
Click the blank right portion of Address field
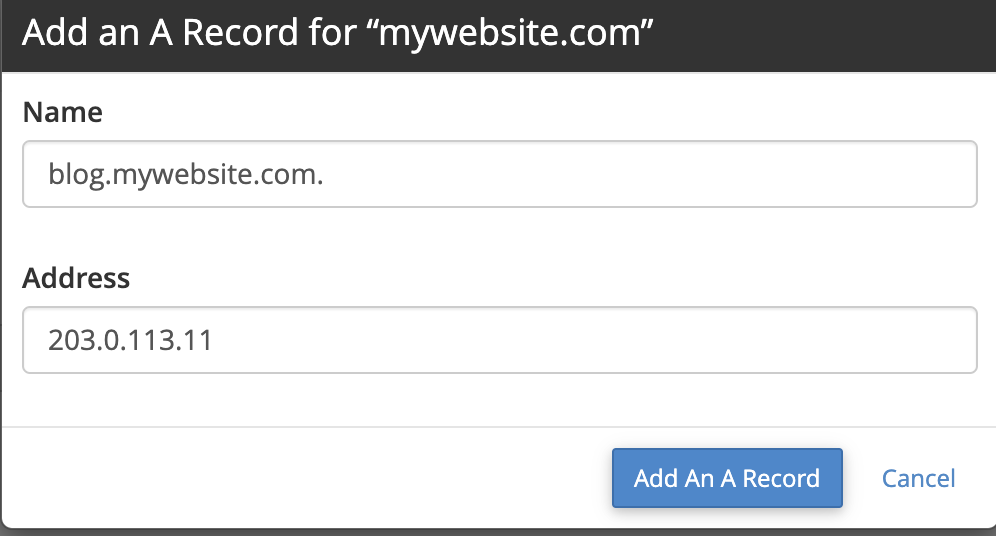point(700,340)
